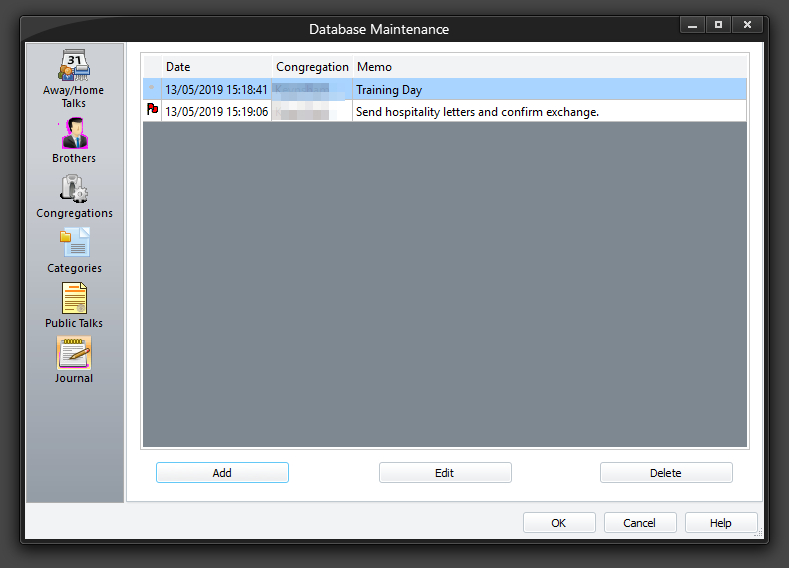Screen dimensions: 789x568
Task: Sort by the Congregation column header
Action: [x=312, y=67]
